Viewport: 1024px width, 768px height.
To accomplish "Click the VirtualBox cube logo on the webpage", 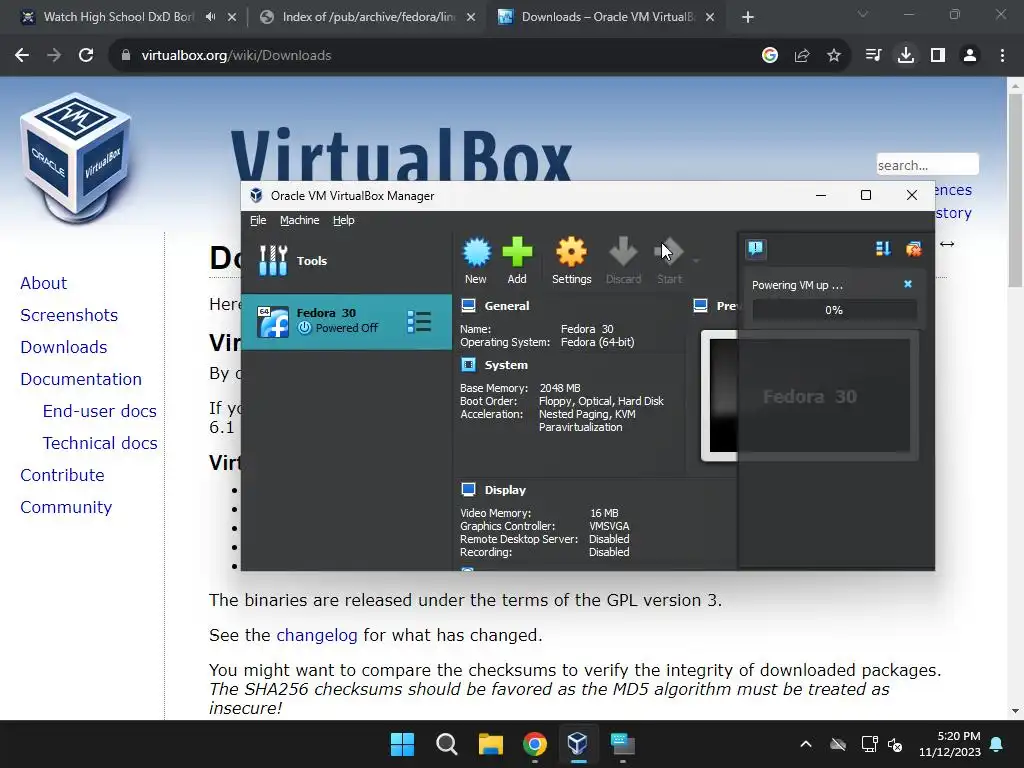I will 76,157.
